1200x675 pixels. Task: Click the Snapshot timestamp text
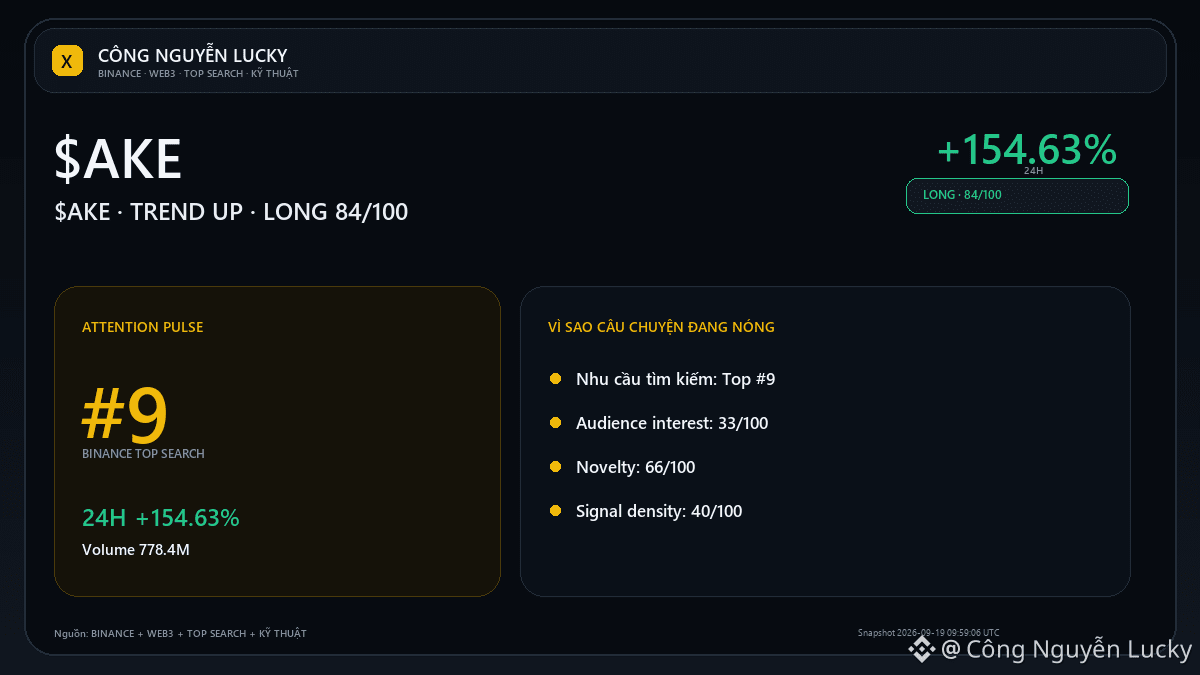click(x=928, y=633)
